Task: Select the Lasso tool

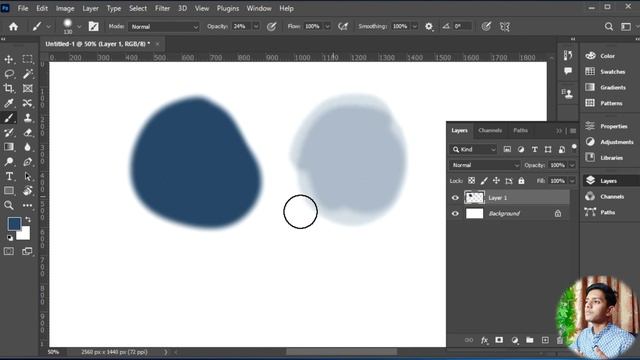Action: (x=9, y=74)
